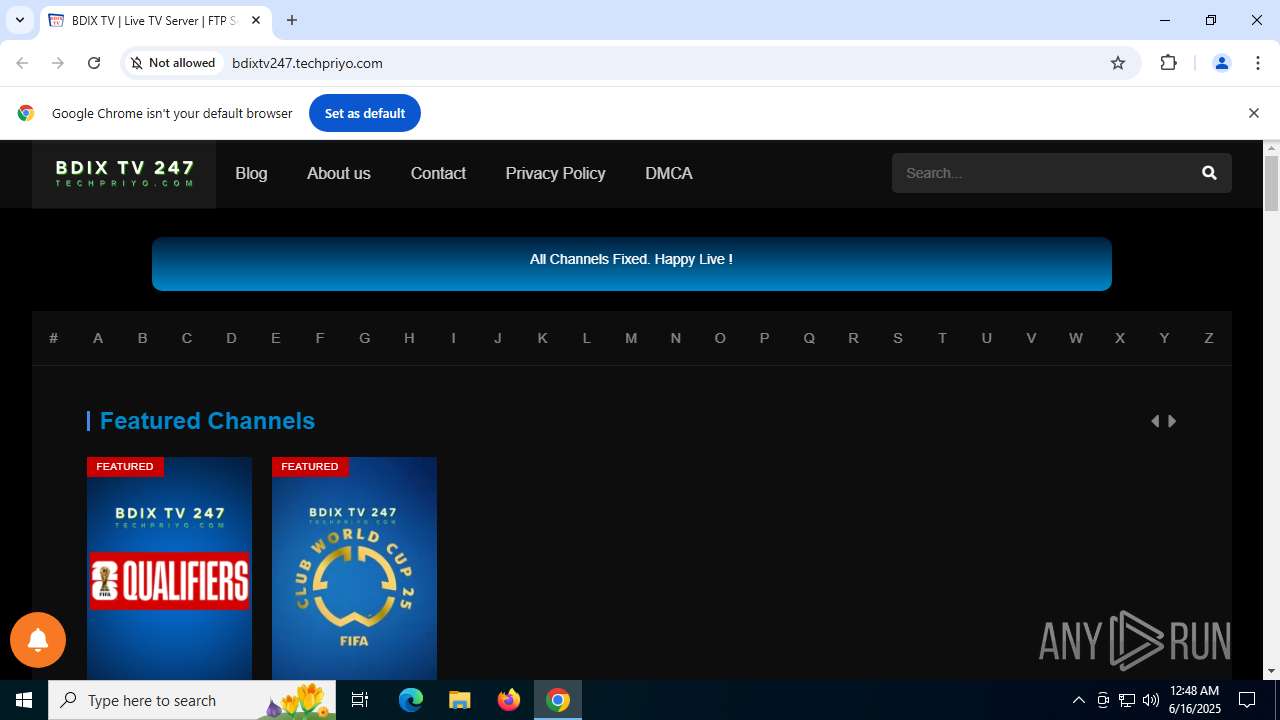1280x720 pixels.
Task: Filter channels by letter M
Action: click(x=631, y=338)
